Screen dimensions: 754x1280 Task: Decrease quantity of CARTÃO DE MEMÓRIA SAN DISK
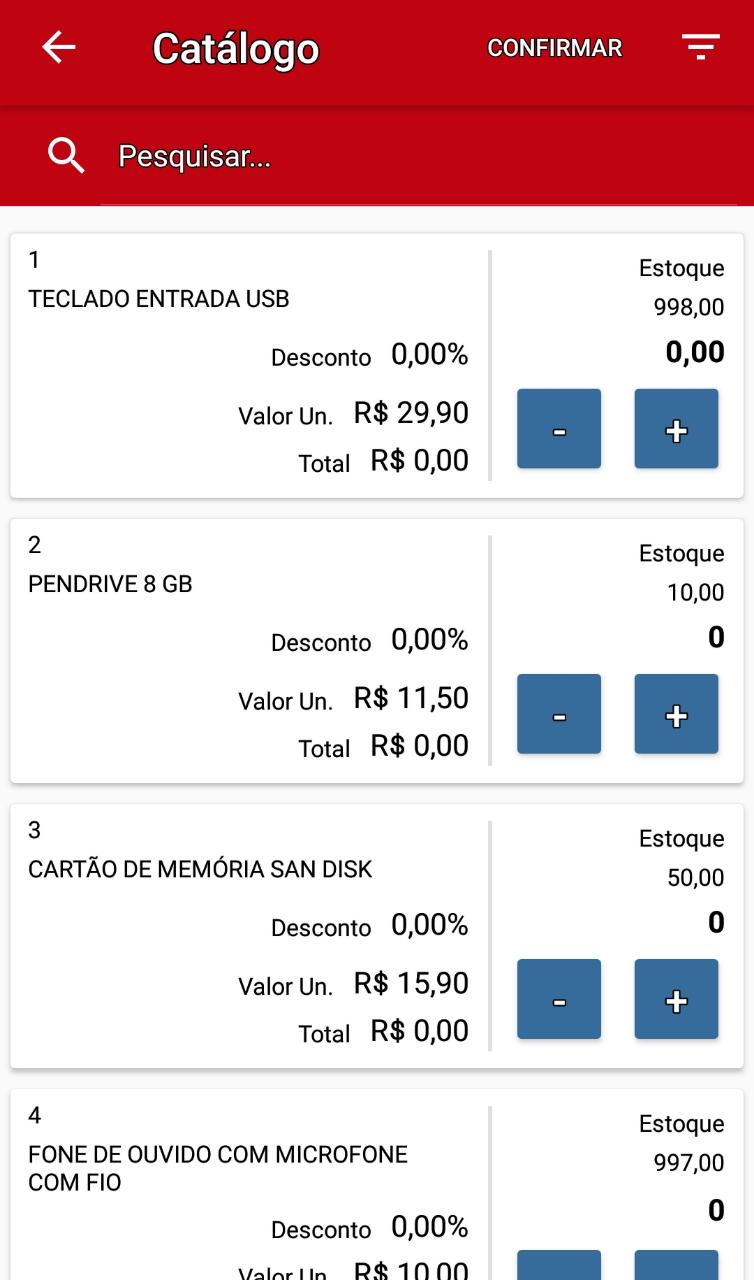pyautogui.click(x=559, y=999)
